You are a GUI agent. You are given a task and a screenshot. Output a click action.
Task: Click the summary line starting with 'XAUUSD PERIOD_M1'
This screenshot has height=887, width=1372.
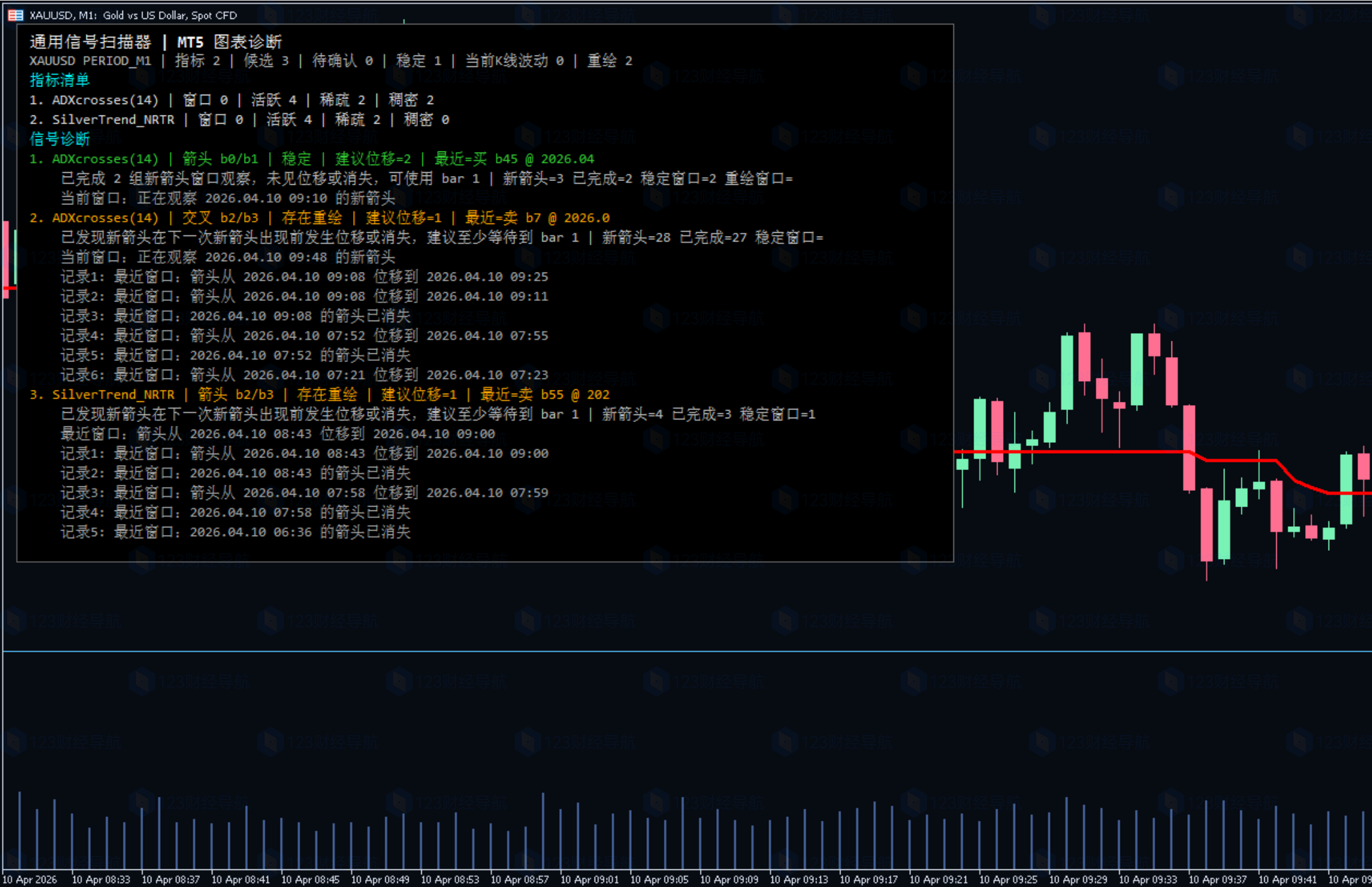(x=331, y=61)
